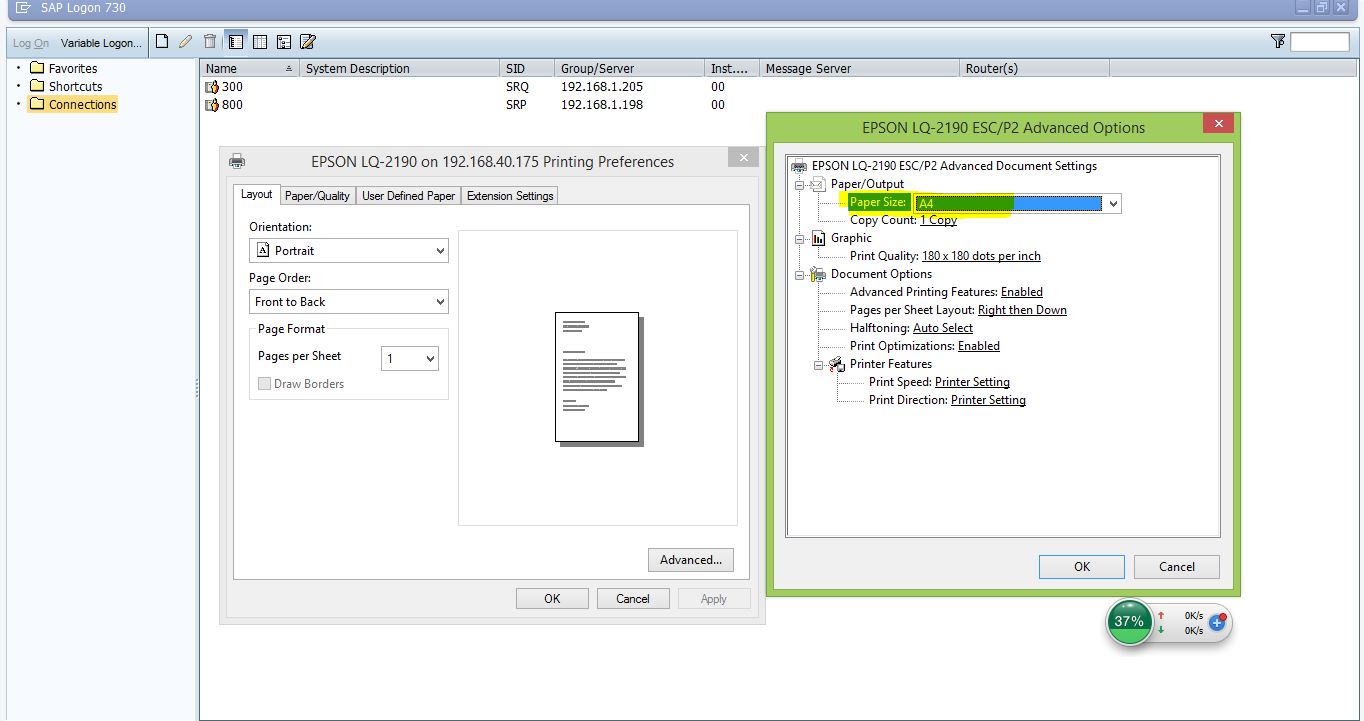The width and height of the screenshot is (1364, 721).
Task: Click the Document Options printer icon
Action: click(x=818, y=274)
